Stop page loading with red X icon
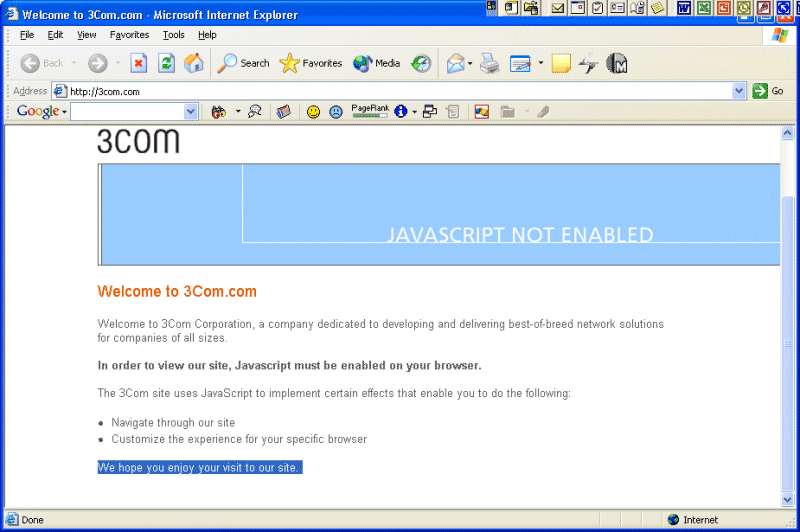The height and width of the screenshot is (532, 800). [138, 63]
